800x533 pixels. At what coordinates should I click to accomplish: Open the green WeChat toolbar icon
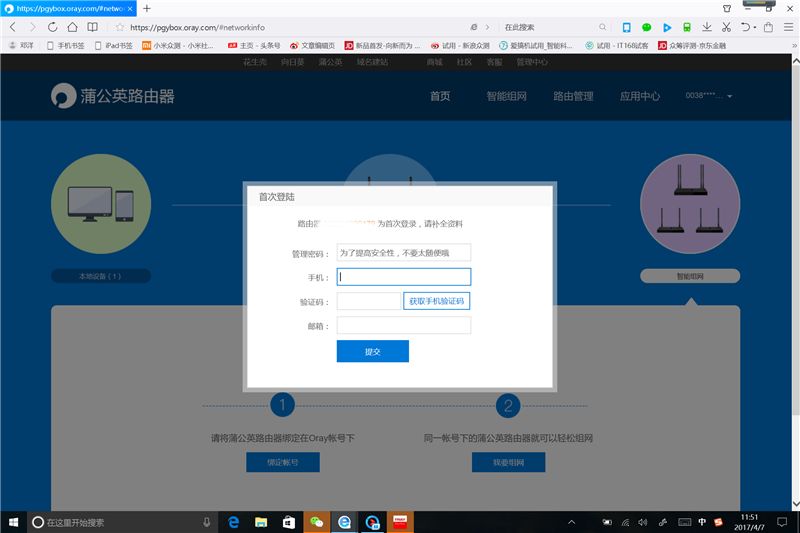[x=646, y=27]
